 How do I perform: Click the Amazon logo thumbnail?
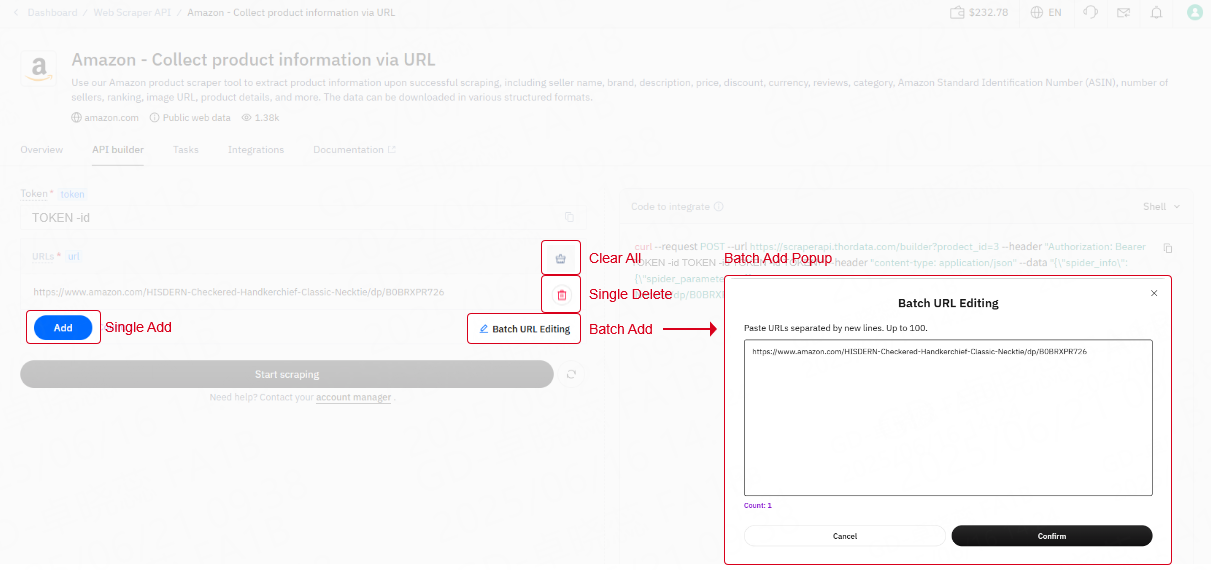[x=38, y=68]
